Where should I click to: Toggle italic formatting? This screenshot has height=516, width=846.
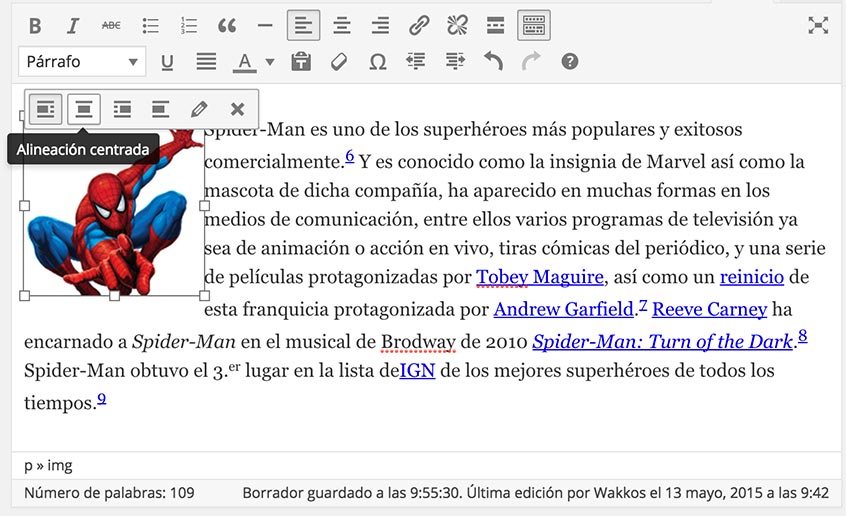pyautogui.click(x=73, y=25)
